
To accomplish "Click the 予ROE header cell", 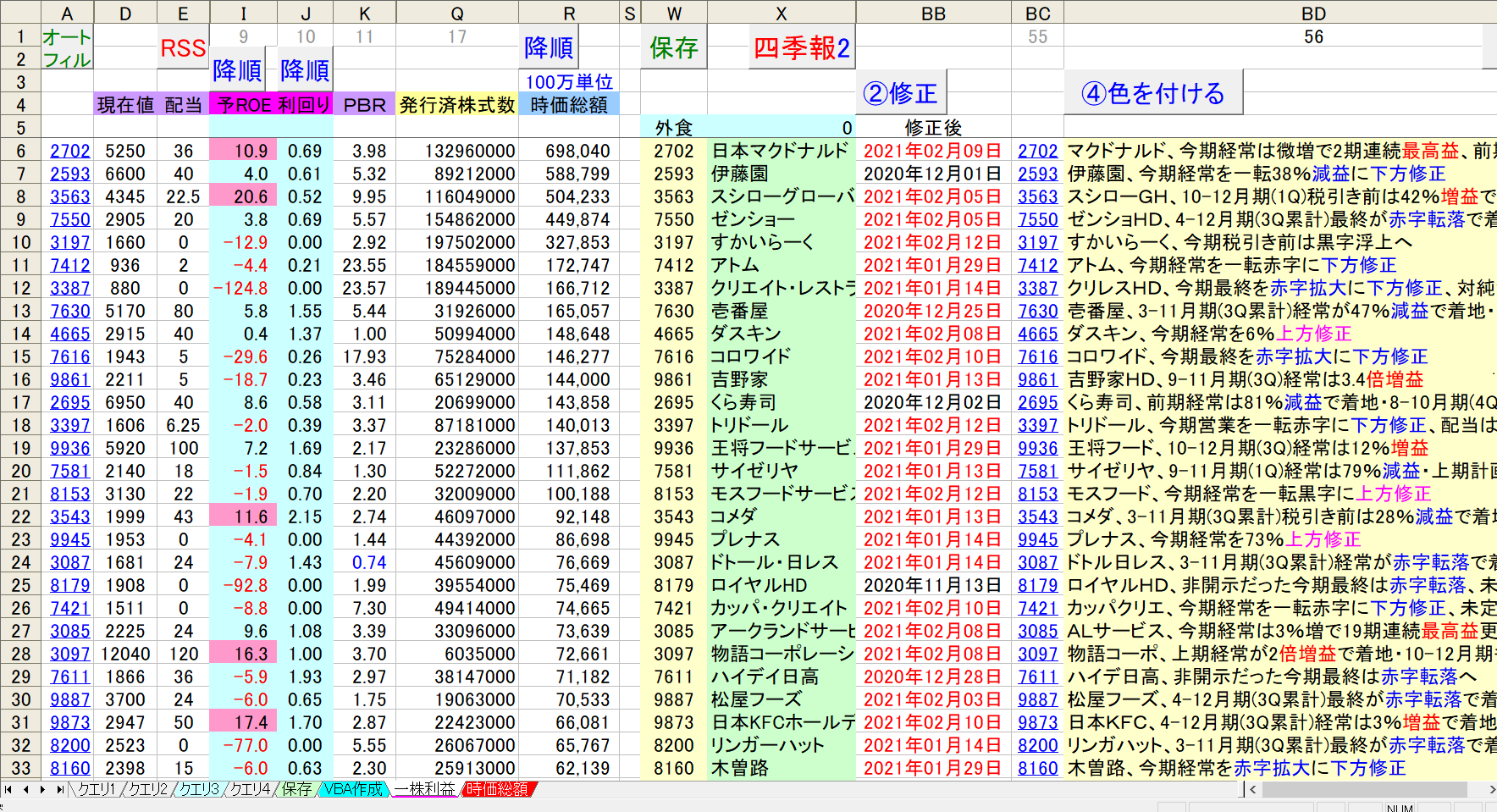I will 244,105.
